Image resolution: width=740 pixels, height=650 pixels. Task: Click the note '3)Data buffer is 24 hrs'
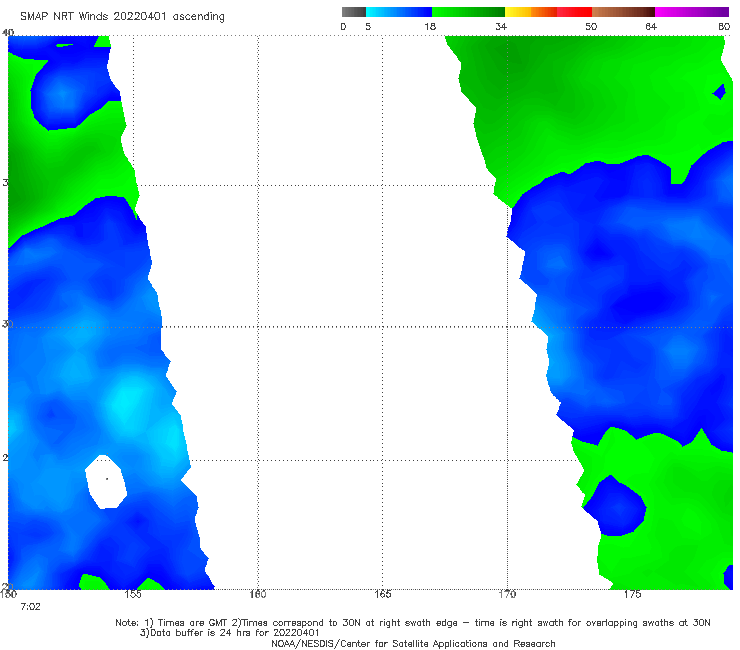pos(230,633)
